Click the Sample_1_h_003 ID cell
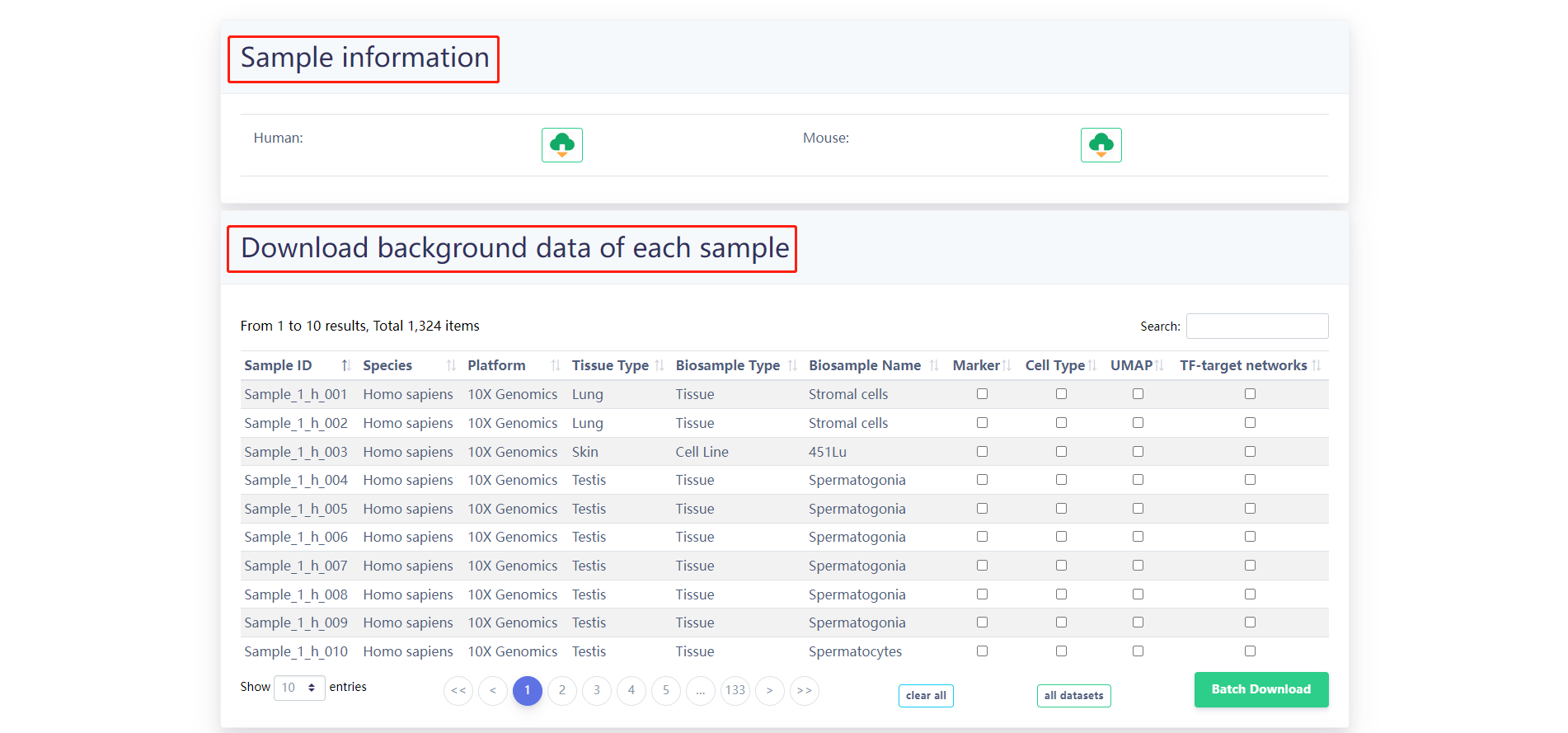The image size is (1568, 733). 296,452
